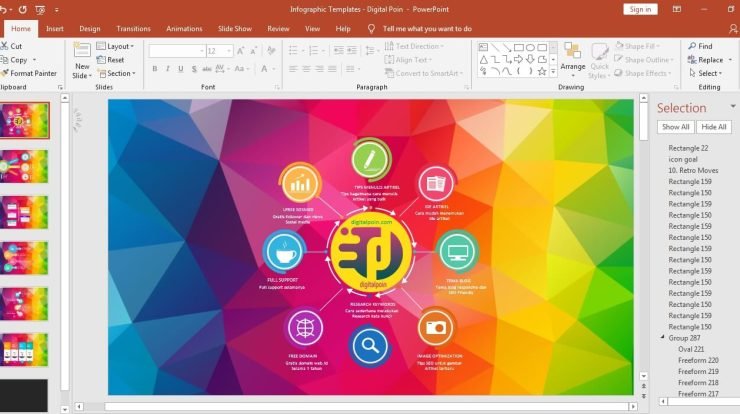The image size is (740, 414).
Task: Switch to the Slide Show tab
Action: click(235, 29)
